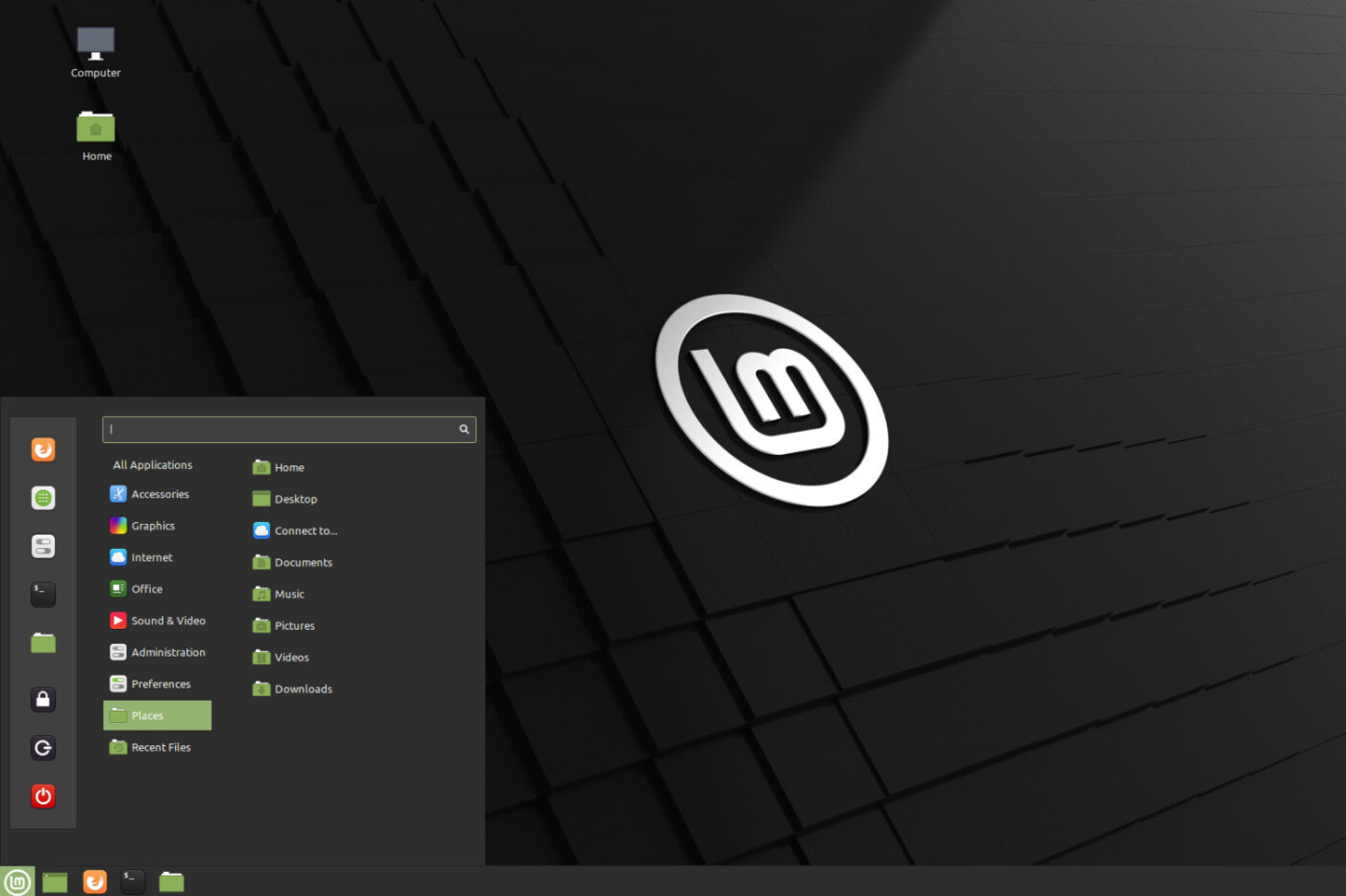Image resolution: width=1346 pixels, height=896 pixels.
Task: Click the Show Desktop icon in panel
Action: 55,882
